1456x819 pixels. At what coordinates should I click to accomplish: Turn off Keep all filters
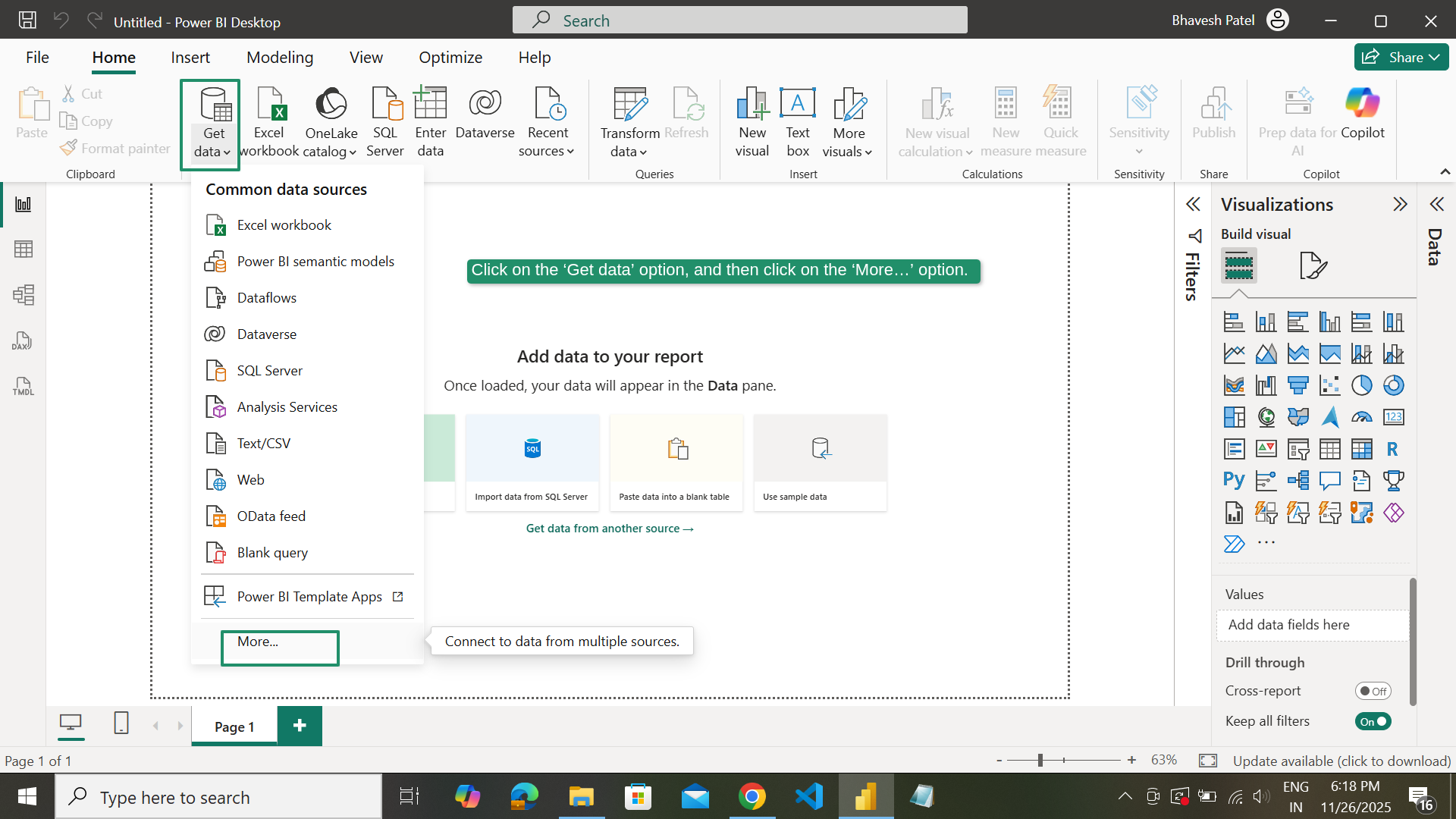point(1373,721)
